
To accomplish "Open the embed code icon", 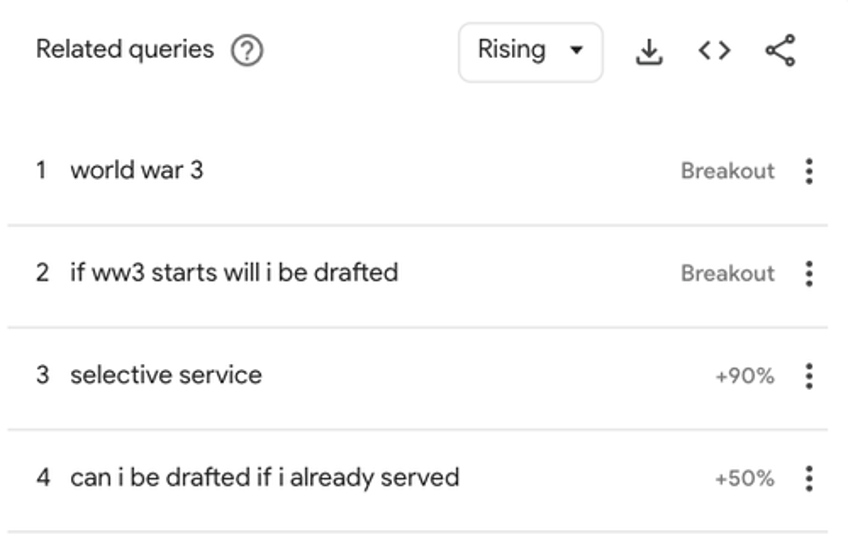I will [x=714, y=51].
